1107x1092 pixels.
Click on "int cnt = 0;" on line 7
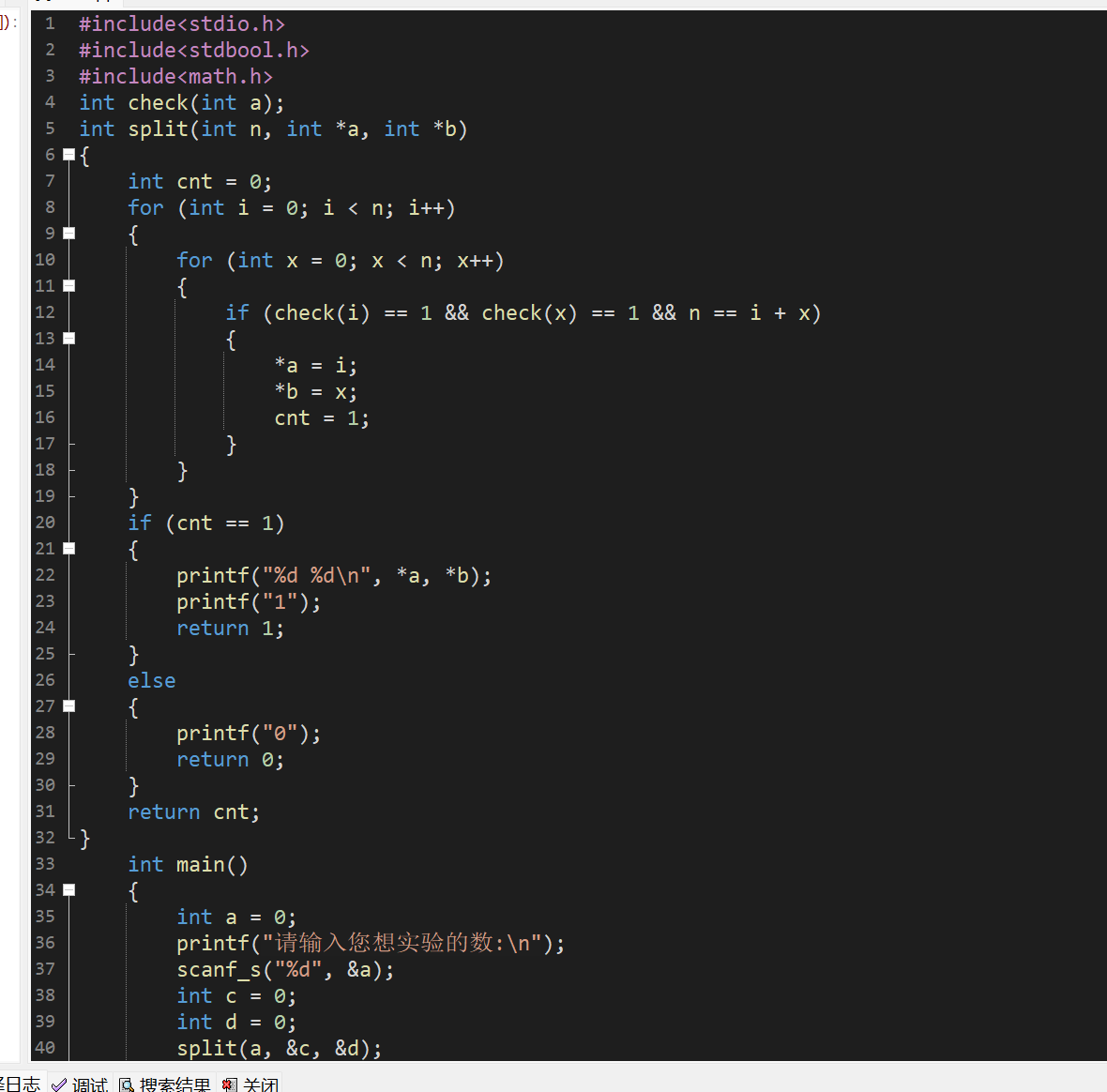[x=200, y=181]
